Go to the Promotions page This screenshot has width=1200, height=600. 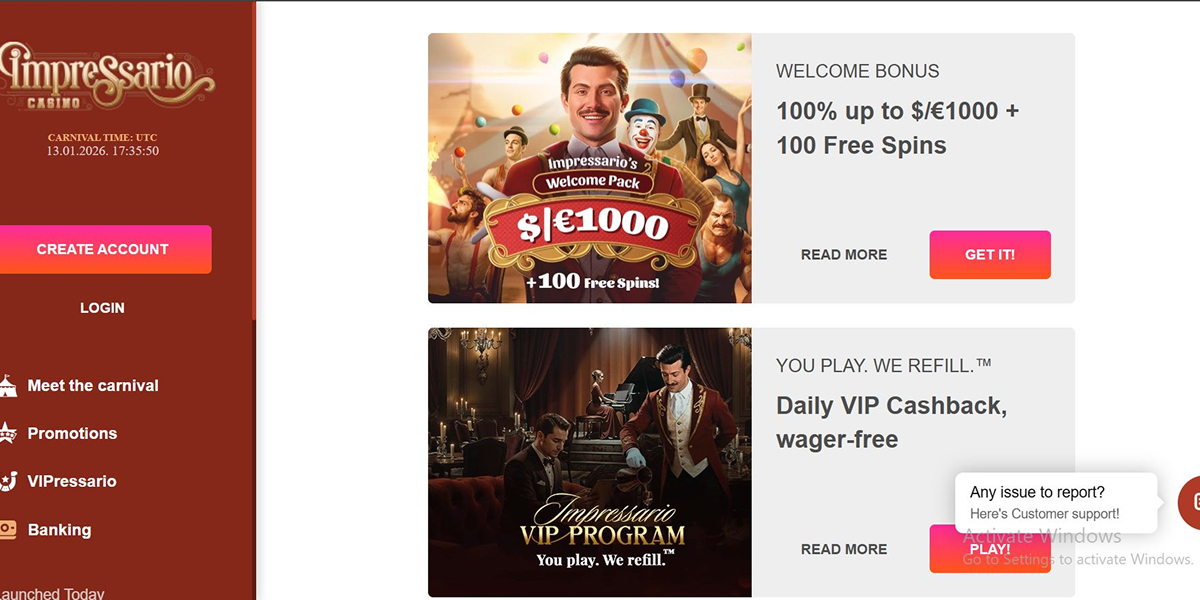[72, 433]
